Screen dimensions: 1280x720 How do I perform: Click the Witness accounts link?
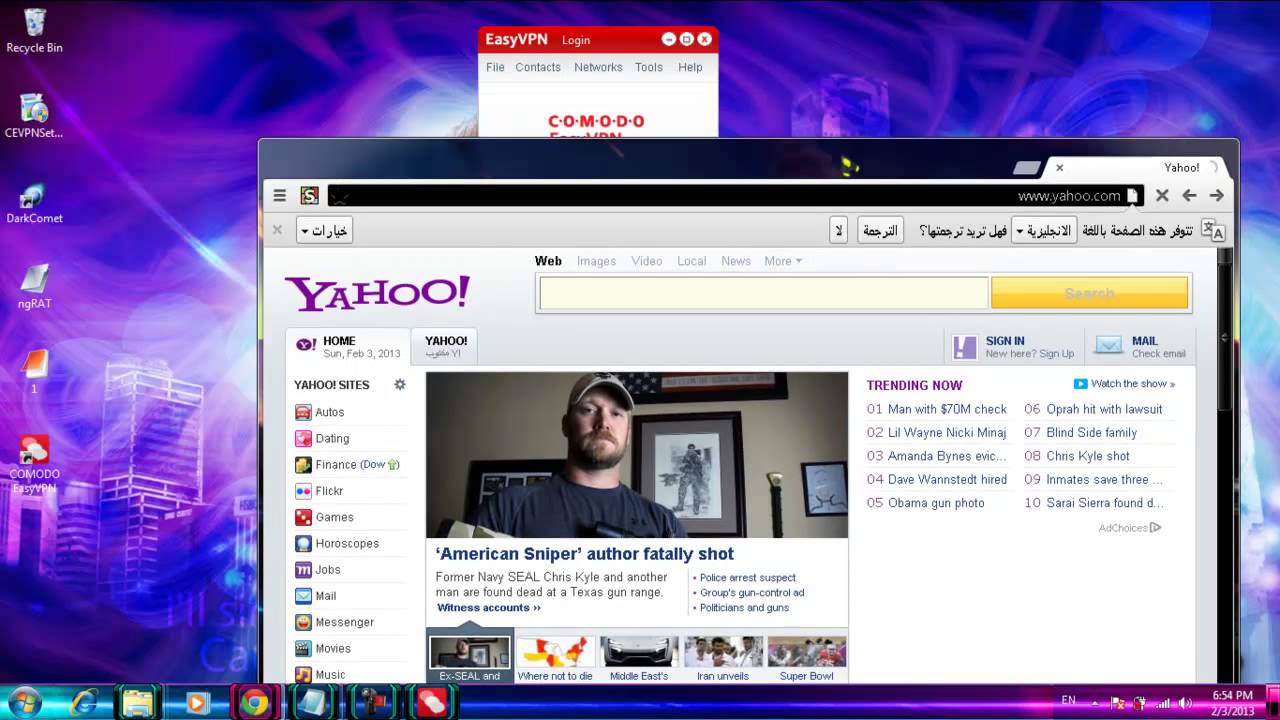tap(489, 607)
